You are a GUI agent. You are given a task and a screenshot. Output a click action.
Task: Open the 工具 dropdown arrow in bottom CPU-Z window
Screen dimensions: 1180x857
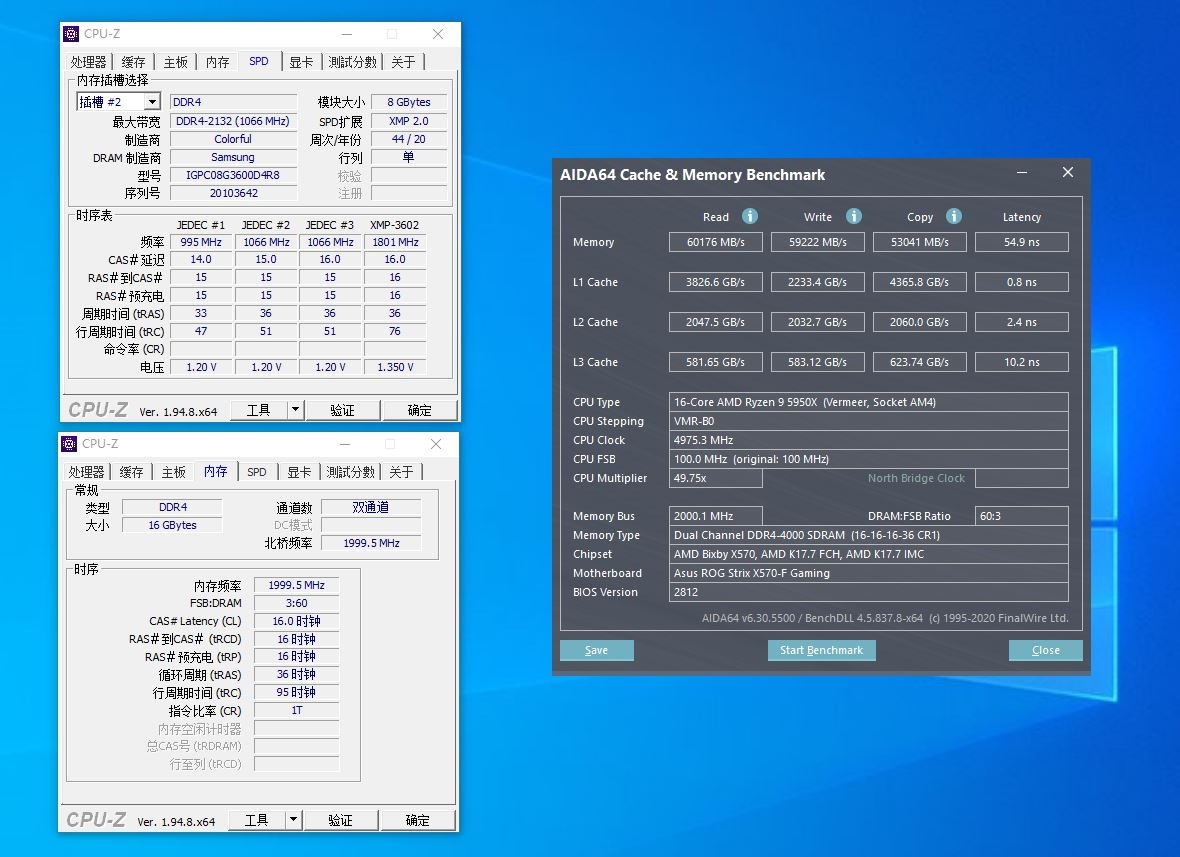click(293, 819)
